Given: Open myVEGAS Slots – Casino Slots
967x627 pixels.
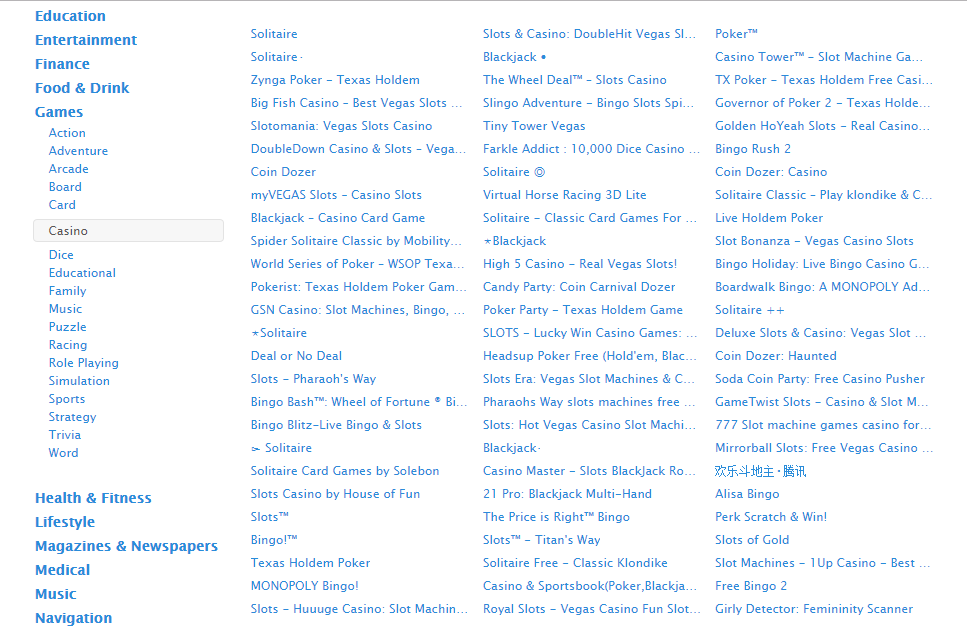Looking at the screenshot, I should [x=336, y=195].
